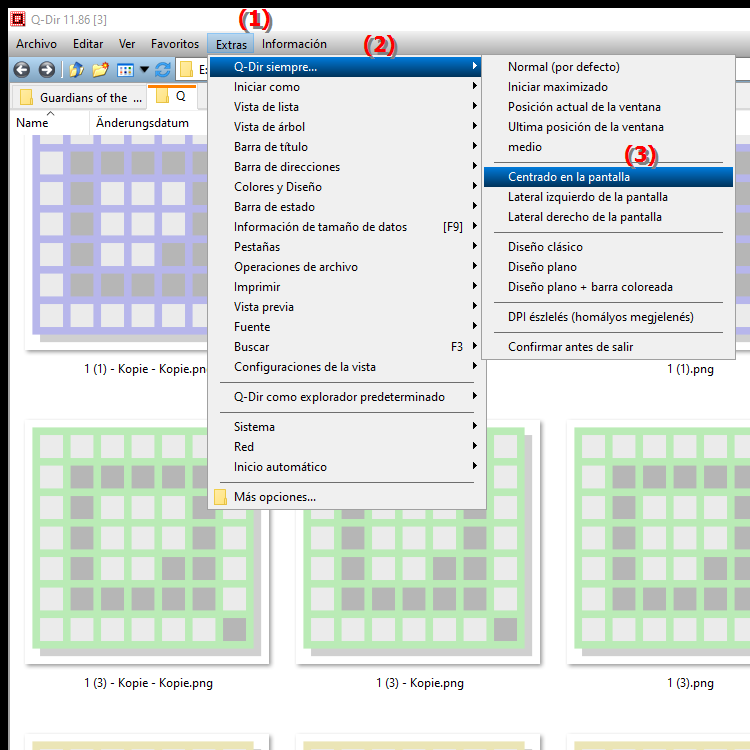Go forward with the right arrow button

coord(46,70)
